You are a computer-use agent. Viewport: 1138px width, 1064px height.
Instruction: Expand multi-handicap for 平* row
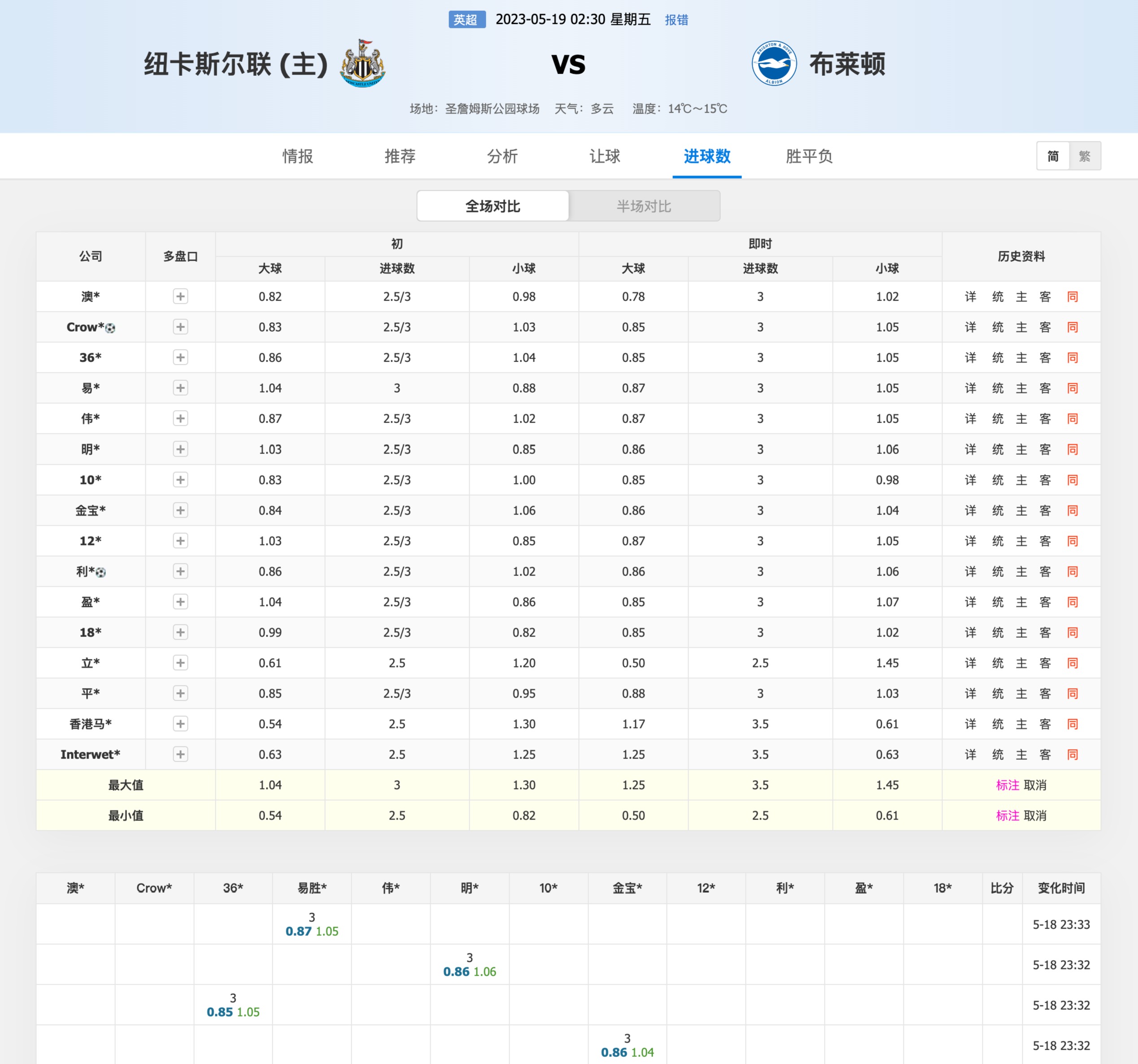point(180,693)
